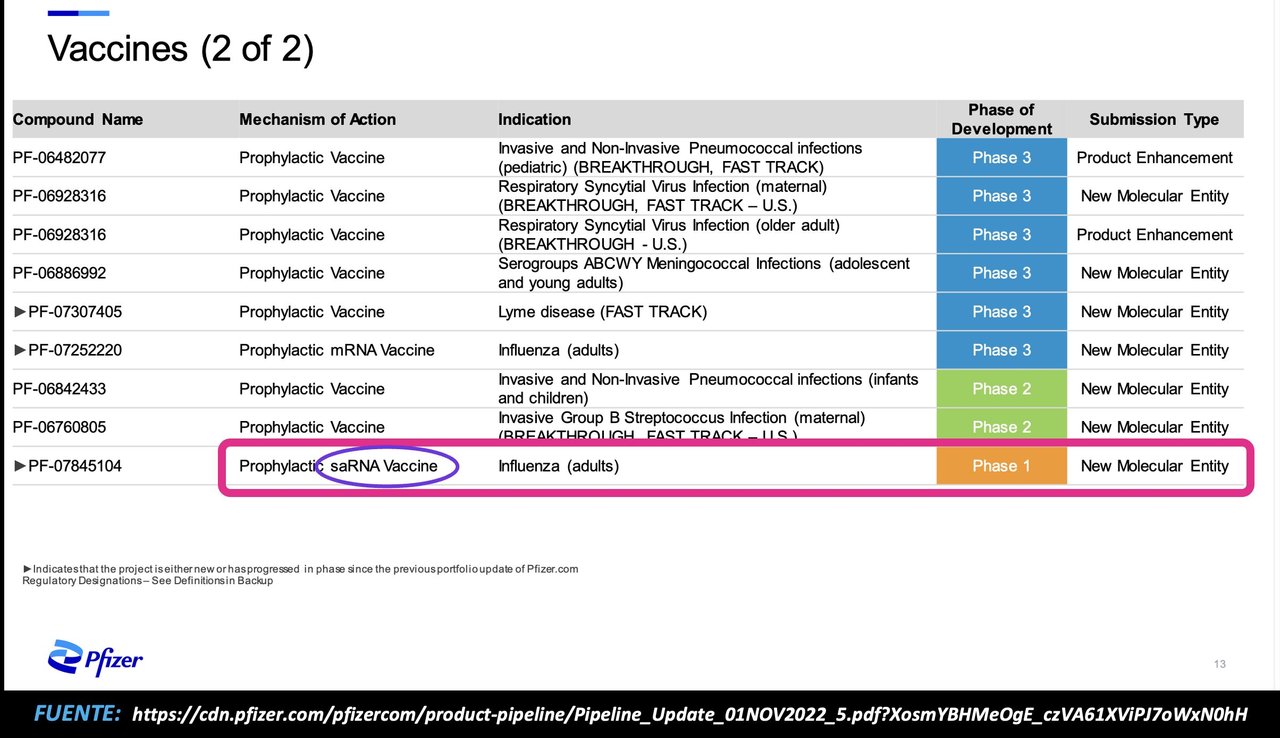Click the Pfizer logo at the bottom left
The width and height of the screenshot is (1280, 738).
coord(95,658)
